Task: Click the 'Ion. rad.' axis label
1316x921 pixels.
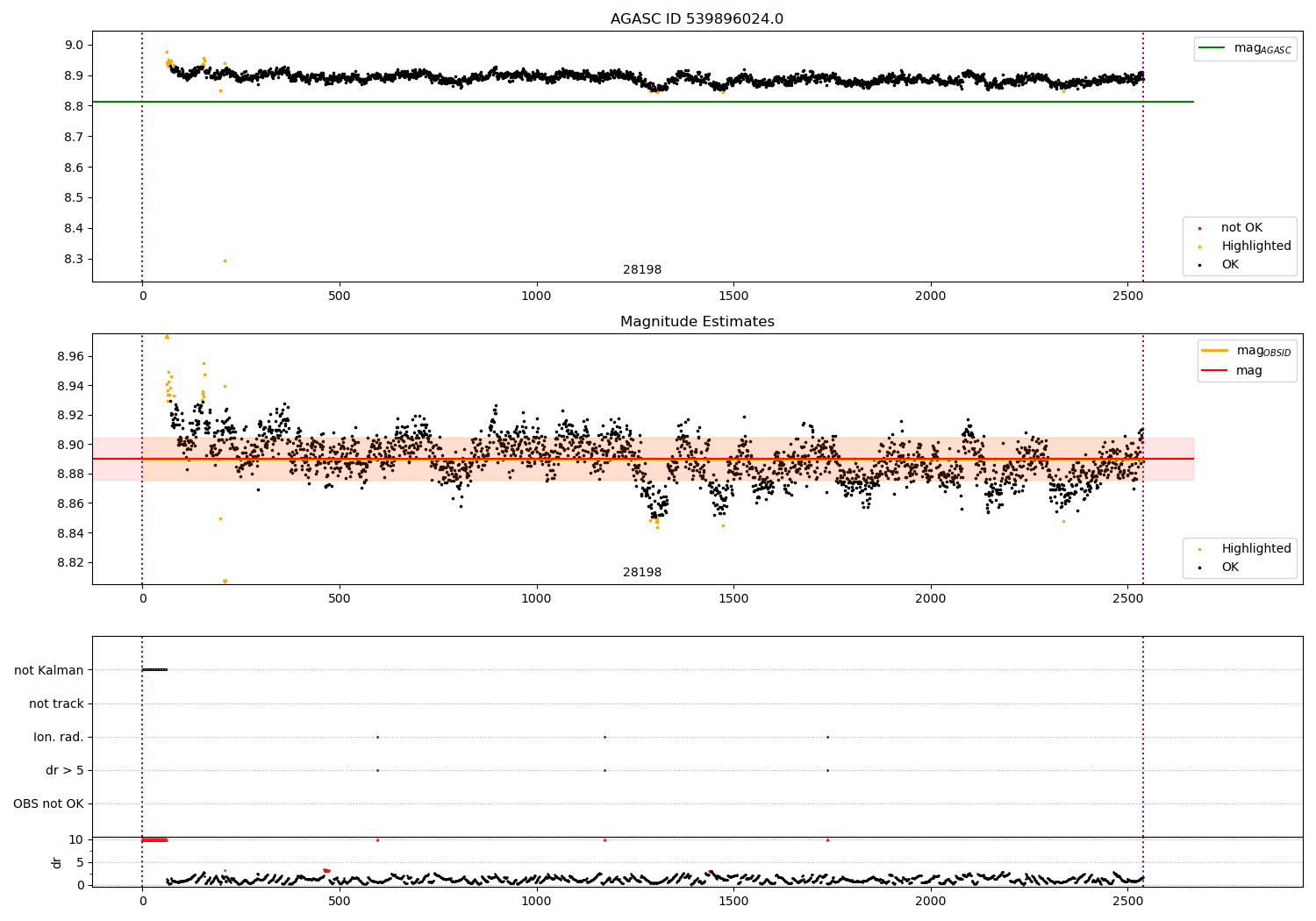Action: click(x=59, y=737)
